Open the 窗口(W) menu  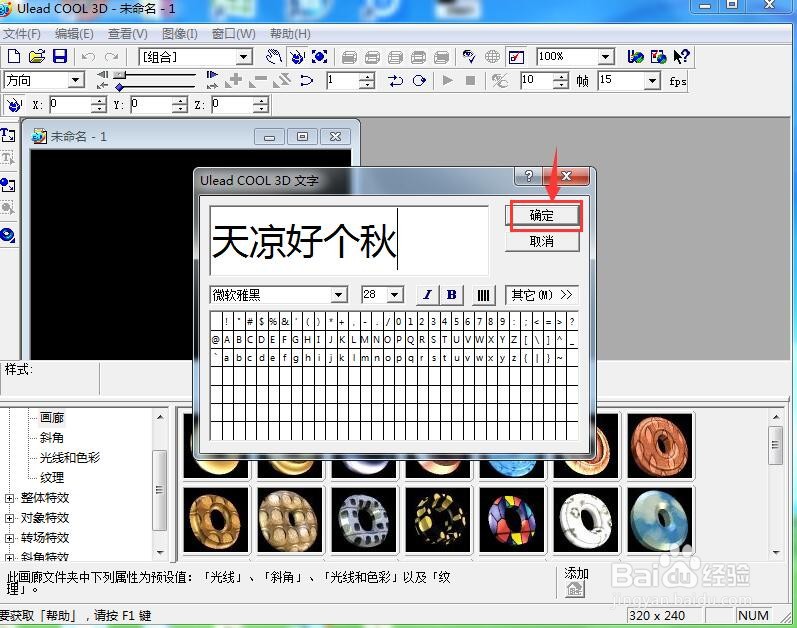pos(234,34)
